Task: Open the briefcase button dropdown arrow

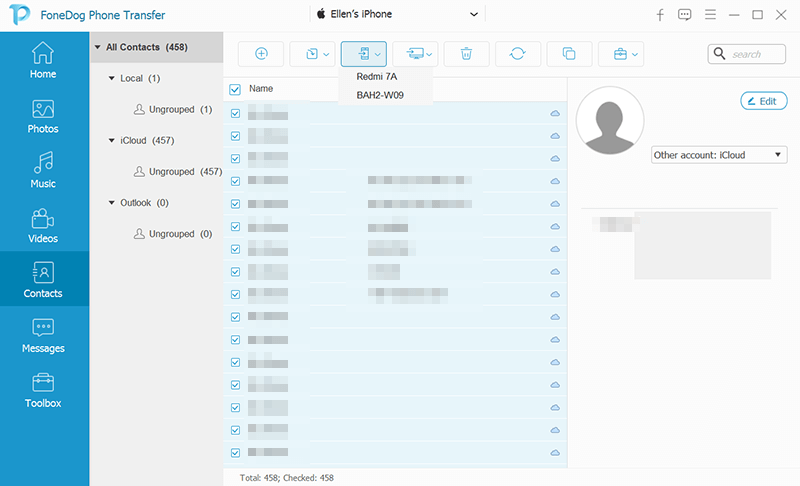Action: (x=635, y=54)
